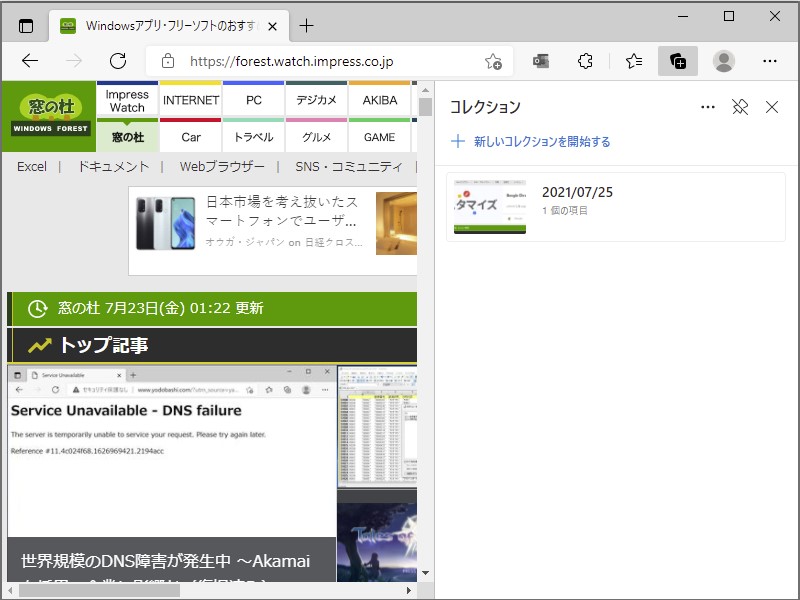
Task: Open the コレクション panel (...) options menu
Action: coord(708,107)
